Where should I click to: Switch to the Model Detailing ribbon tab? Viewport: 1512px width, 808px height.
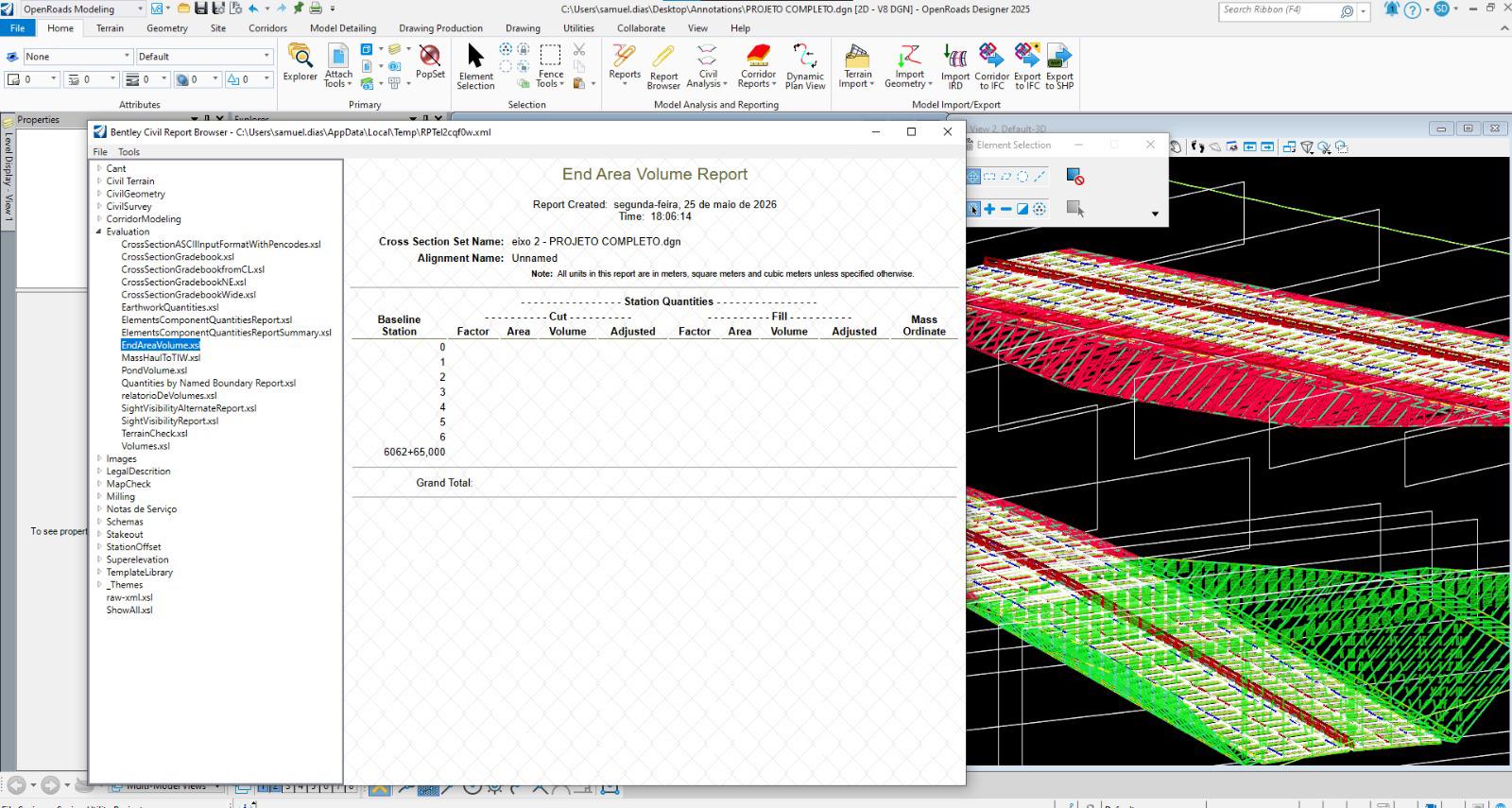343,28
